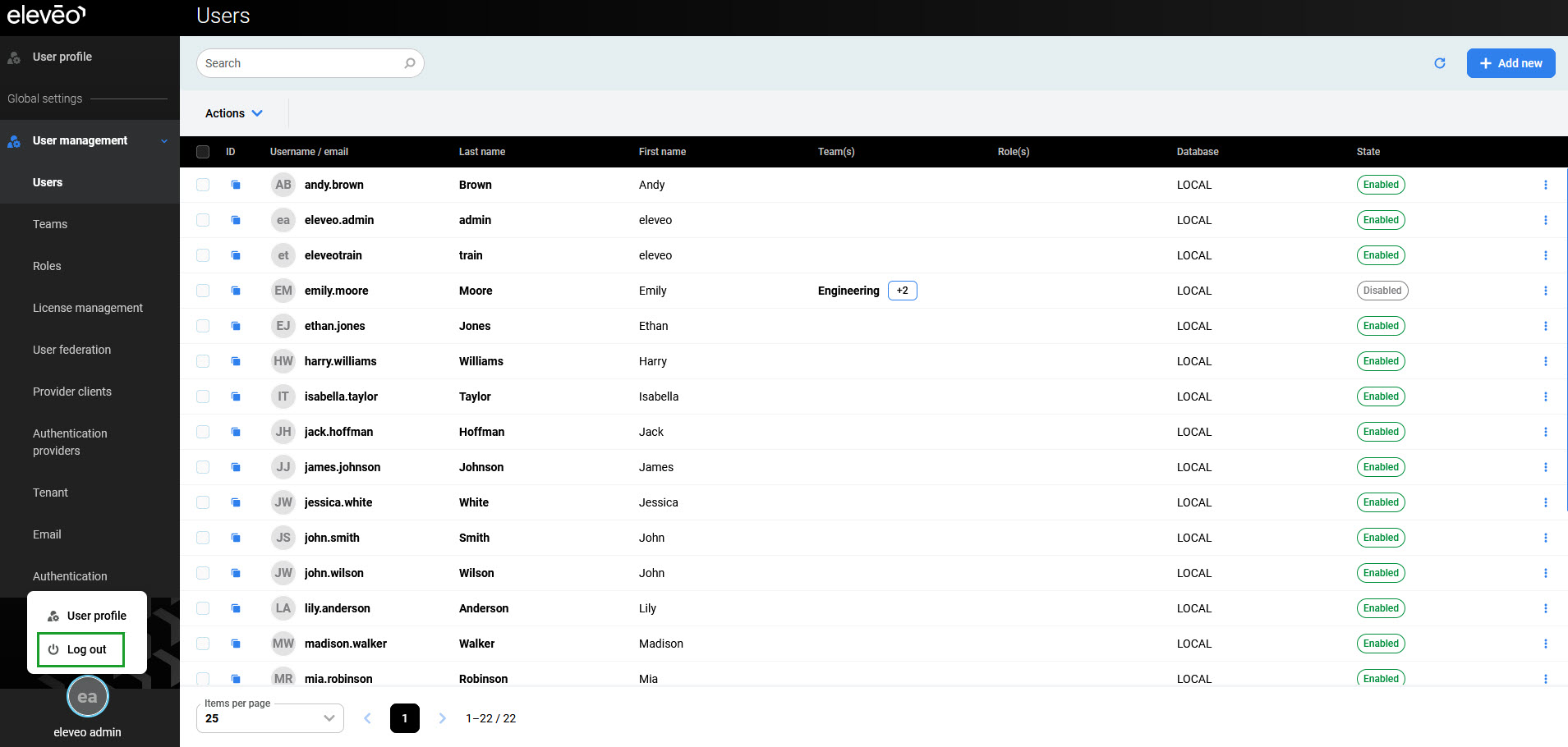
Task: Select the checkbox for jessica.white
Action: pos(203,502)
